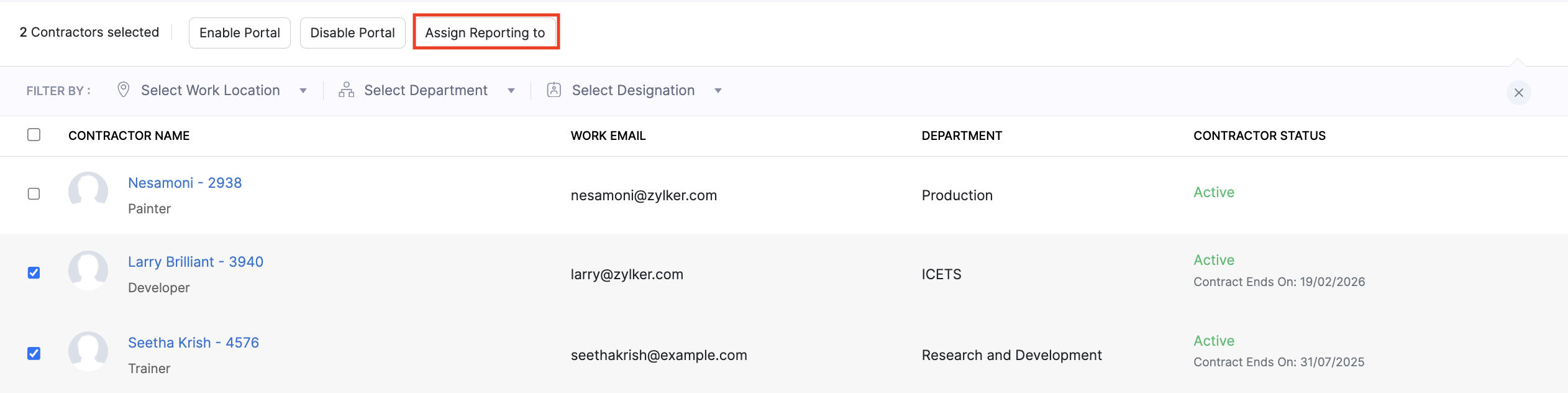Image resolution: width=1568 pixels, height=393 pixels.
Task: Click the Disable Portal button
Action: (x=352, y=32)
